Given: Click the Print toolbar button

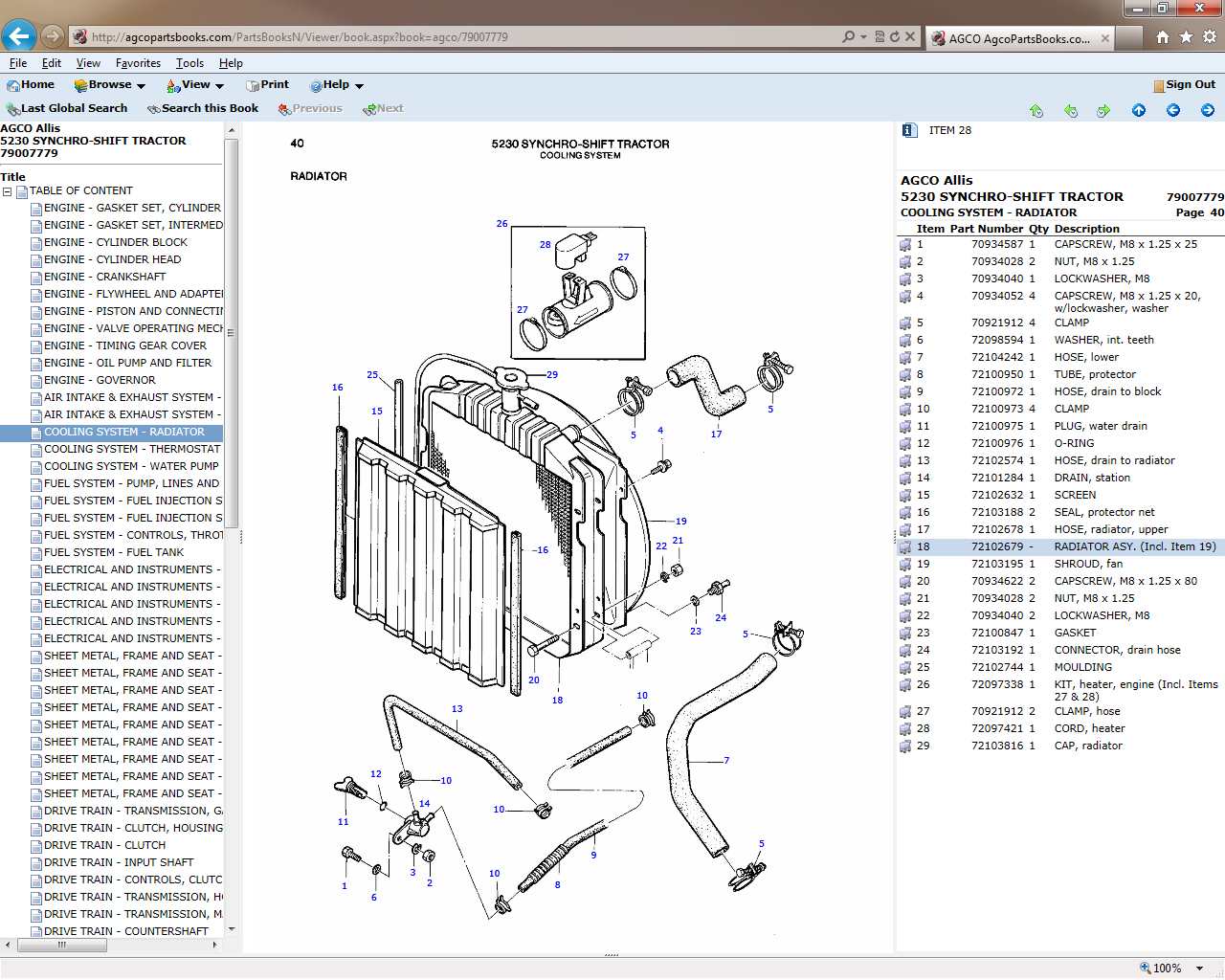Looking at the screenshot, I should [x=267, y=85].
